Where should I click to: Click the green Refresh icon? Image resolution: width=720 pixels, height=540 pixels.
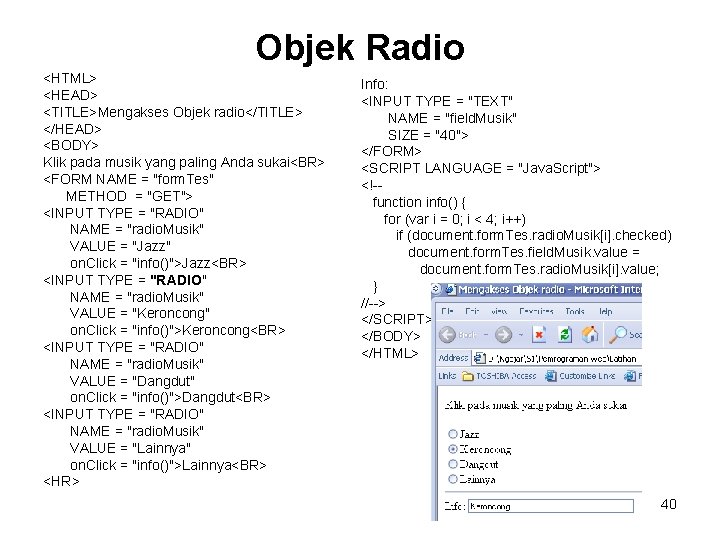[x=564, y=334]
